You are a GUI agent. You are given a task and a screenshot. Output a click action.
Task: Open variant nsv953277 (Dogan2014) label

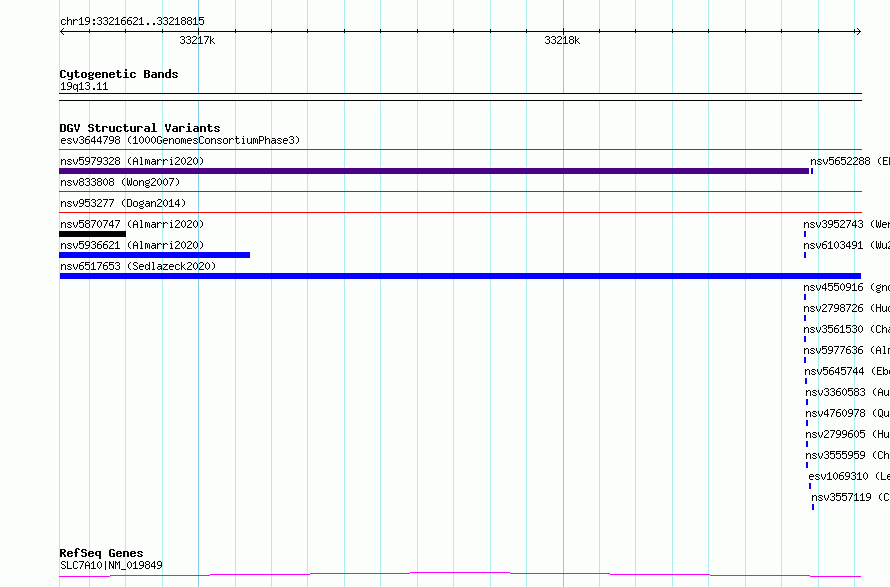coord(123,203)
